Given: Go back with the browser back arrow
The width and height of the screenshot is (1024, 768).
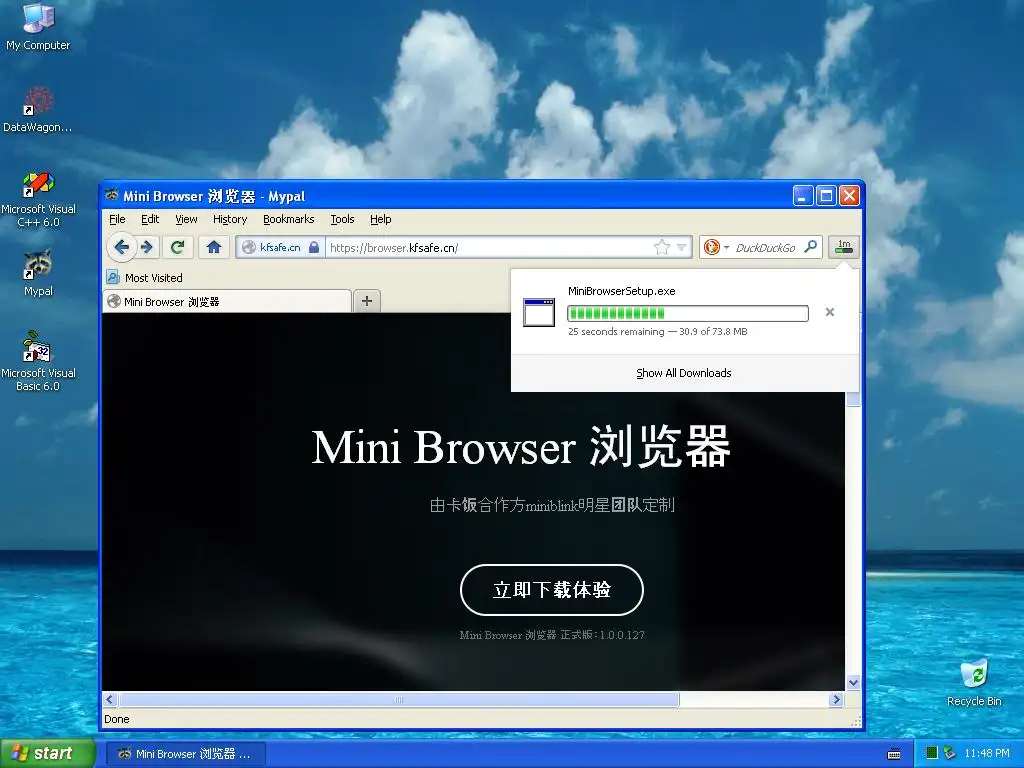Looking at the screenshot, I should tap(121, 247).
